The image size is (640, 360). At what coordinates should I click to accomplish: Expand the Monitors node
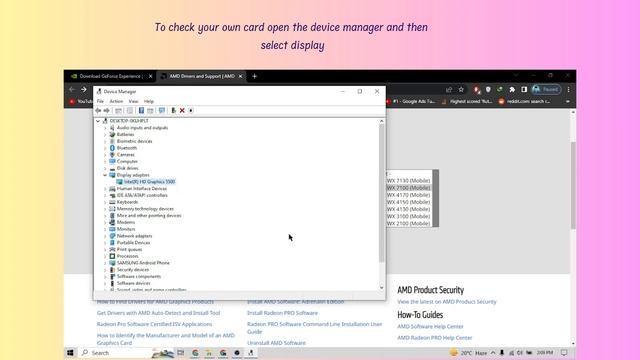[105, 229]
